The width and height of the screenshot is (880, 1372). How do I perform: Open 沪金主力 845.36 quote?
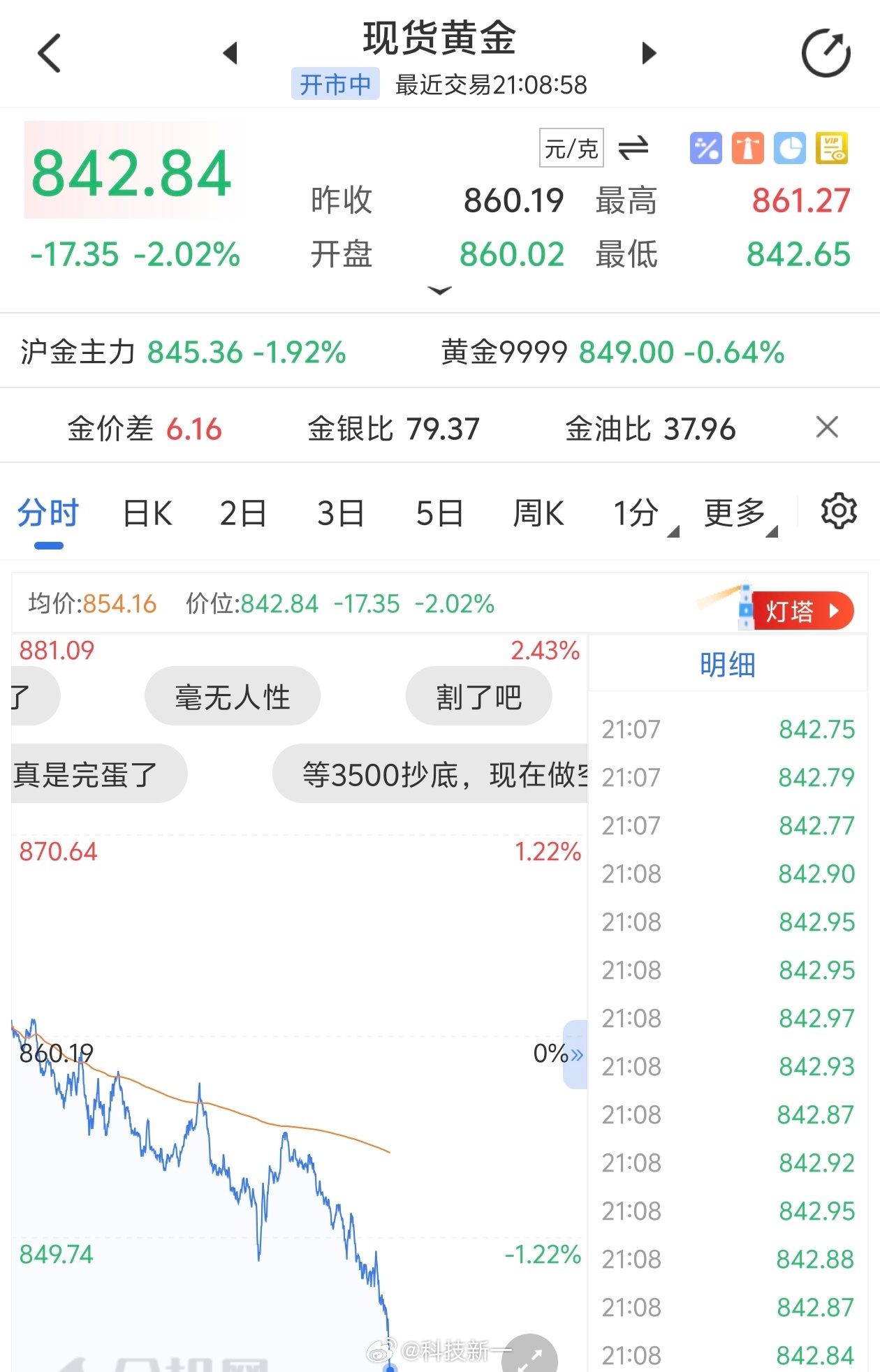click(x=183, y=352)
